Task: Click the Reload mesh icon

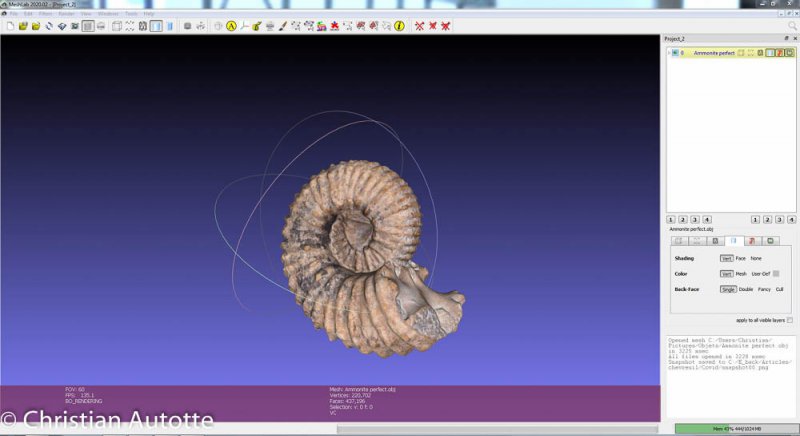Action: [x=48, y=25]
